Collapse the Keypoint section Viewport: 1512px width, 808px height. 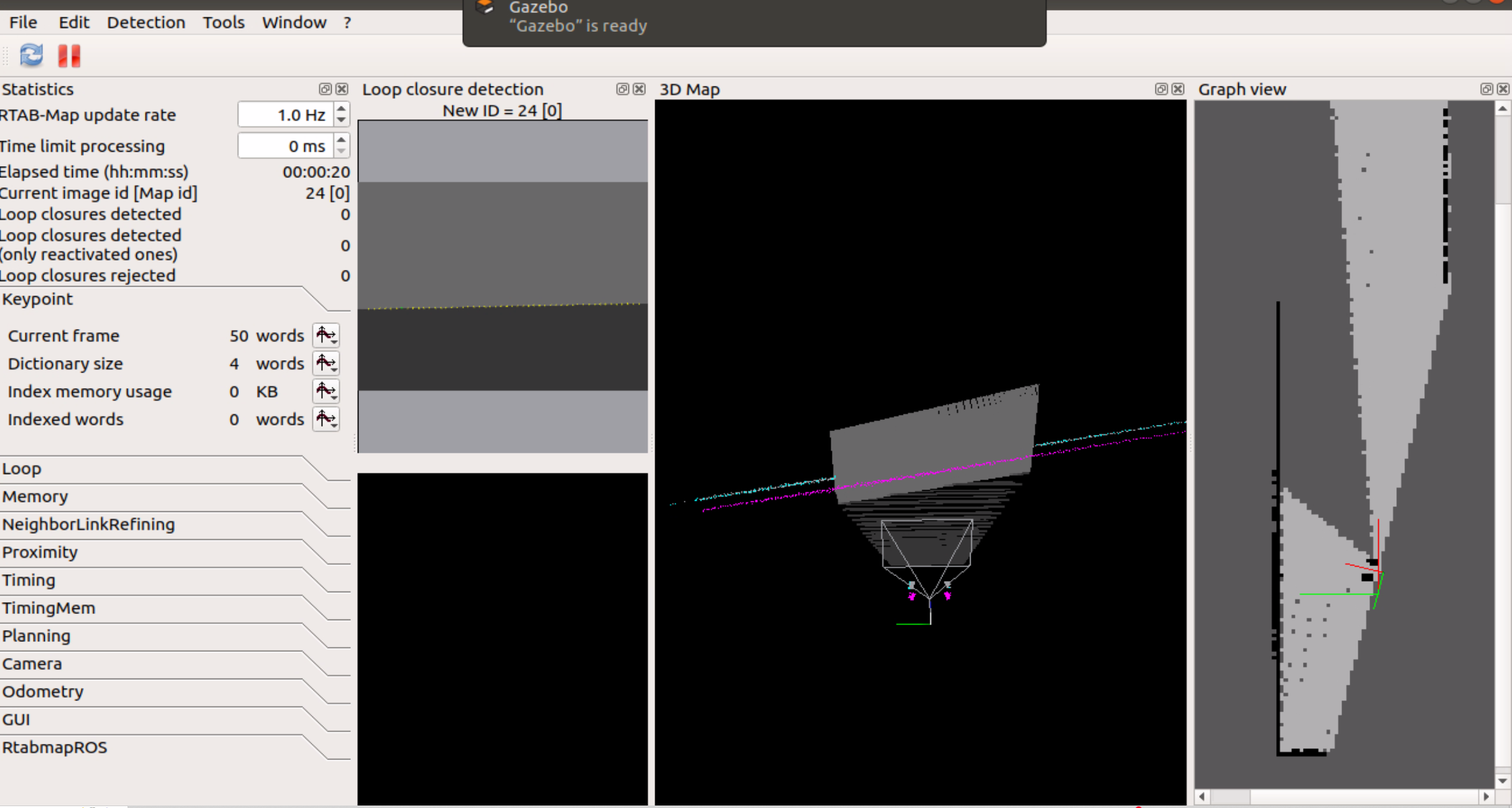(x=37, y=299)
